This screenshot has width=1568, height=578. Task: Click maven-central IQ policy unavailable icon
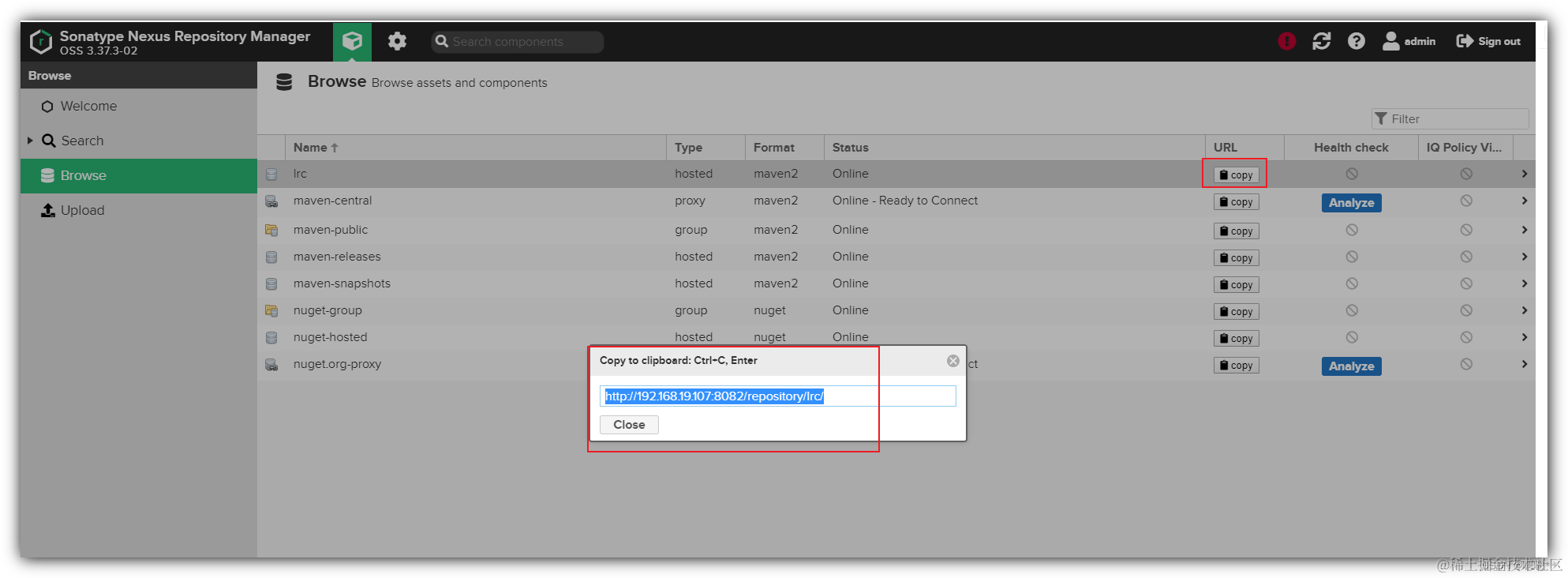(1466, 201)
